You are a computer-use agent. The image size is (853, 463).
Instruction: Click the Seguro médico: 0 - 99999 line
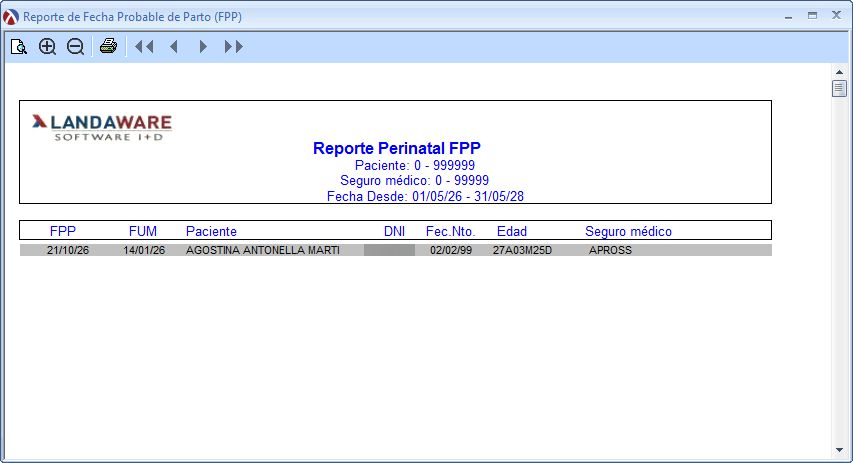(415, 181)
